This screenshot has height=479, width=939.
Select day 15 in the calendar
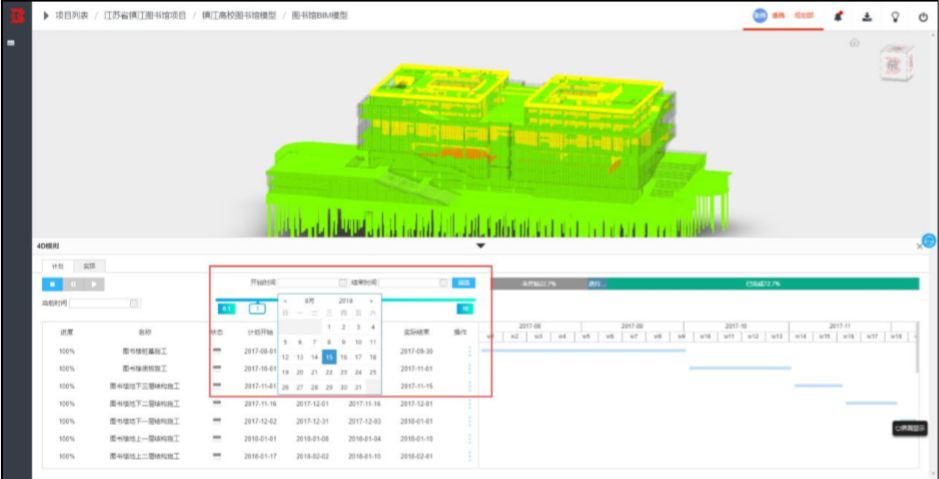tap(329, 357)
